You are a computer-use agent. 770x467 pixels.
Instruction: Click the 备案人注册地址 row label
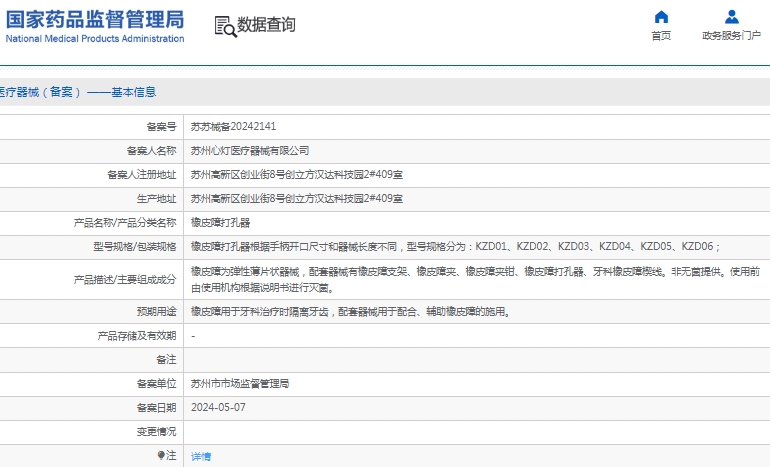pyautogui.click(x=142, y=175)
